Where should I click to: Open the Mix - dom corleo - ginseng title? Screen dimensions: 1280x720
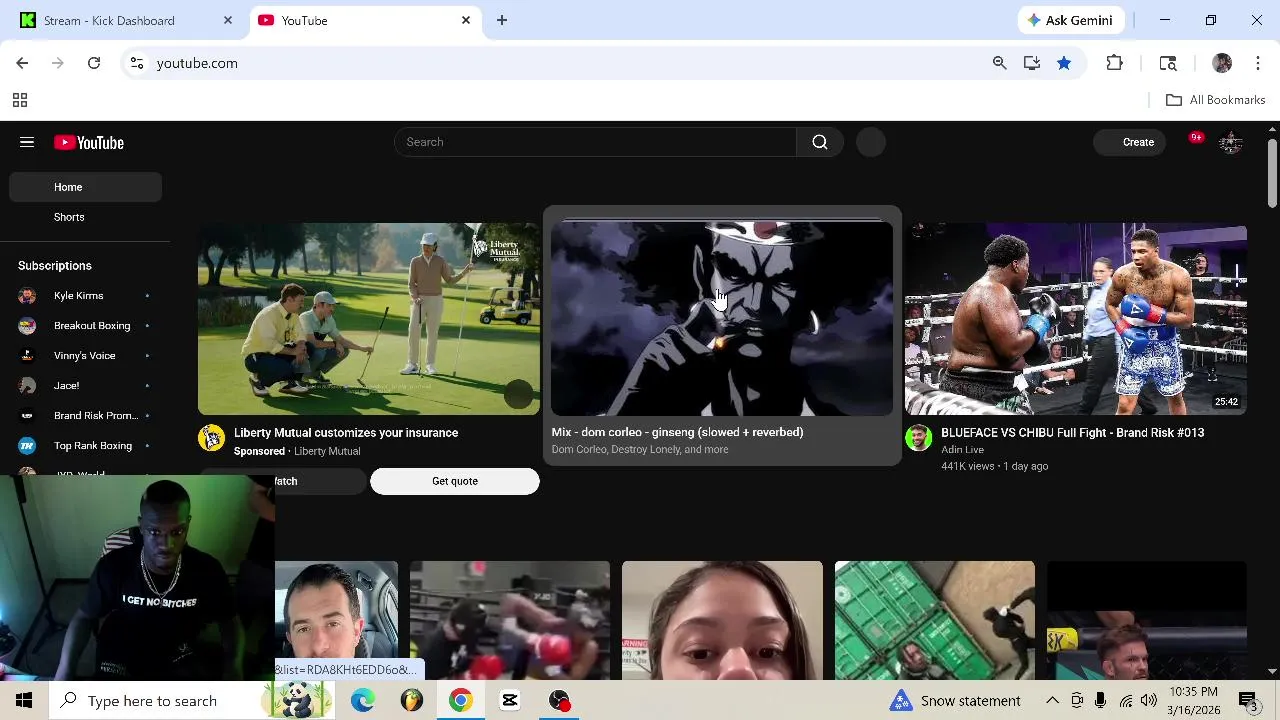(x=677, y=432)
